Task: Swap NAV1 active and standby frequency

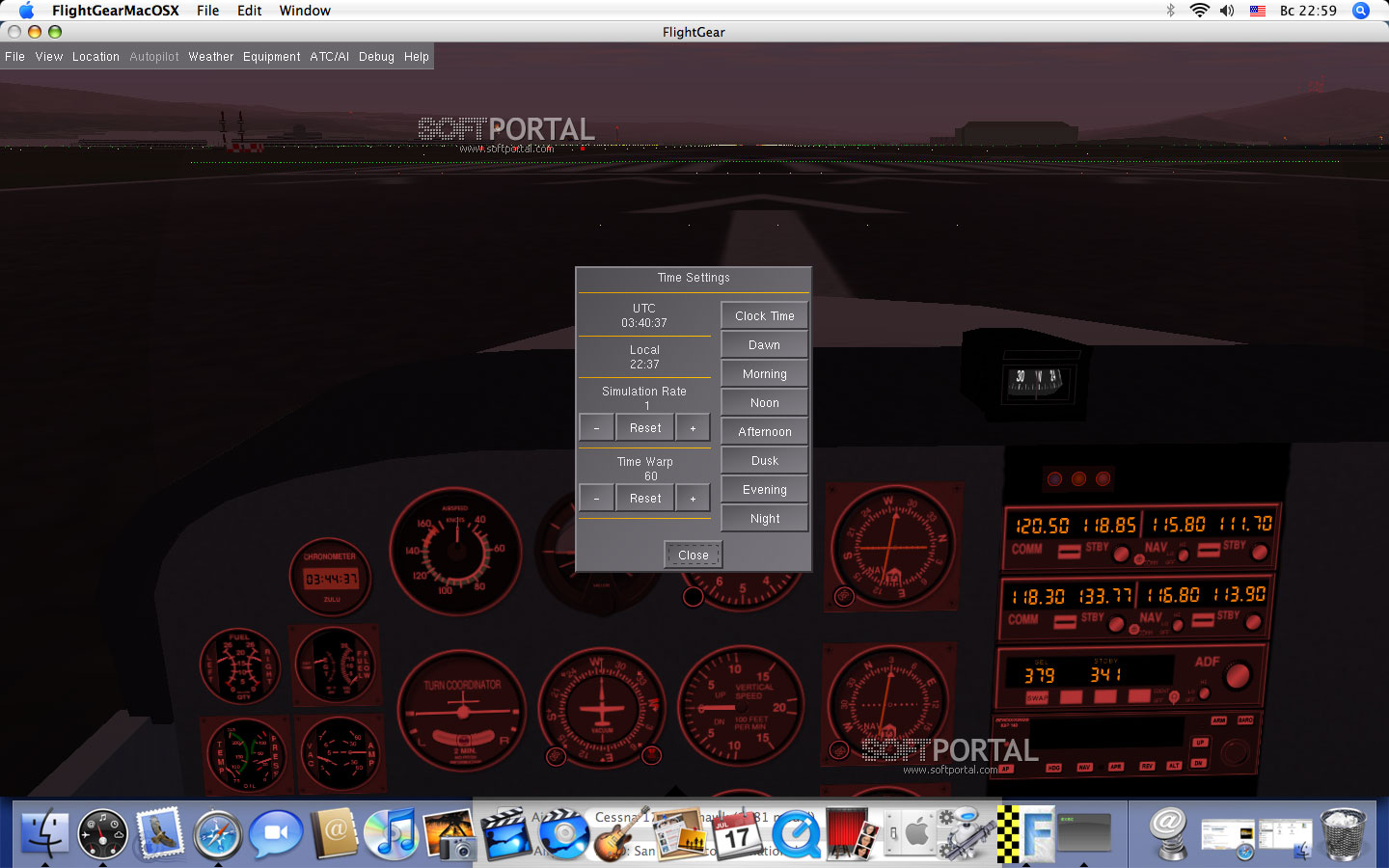Action: 1209,551
